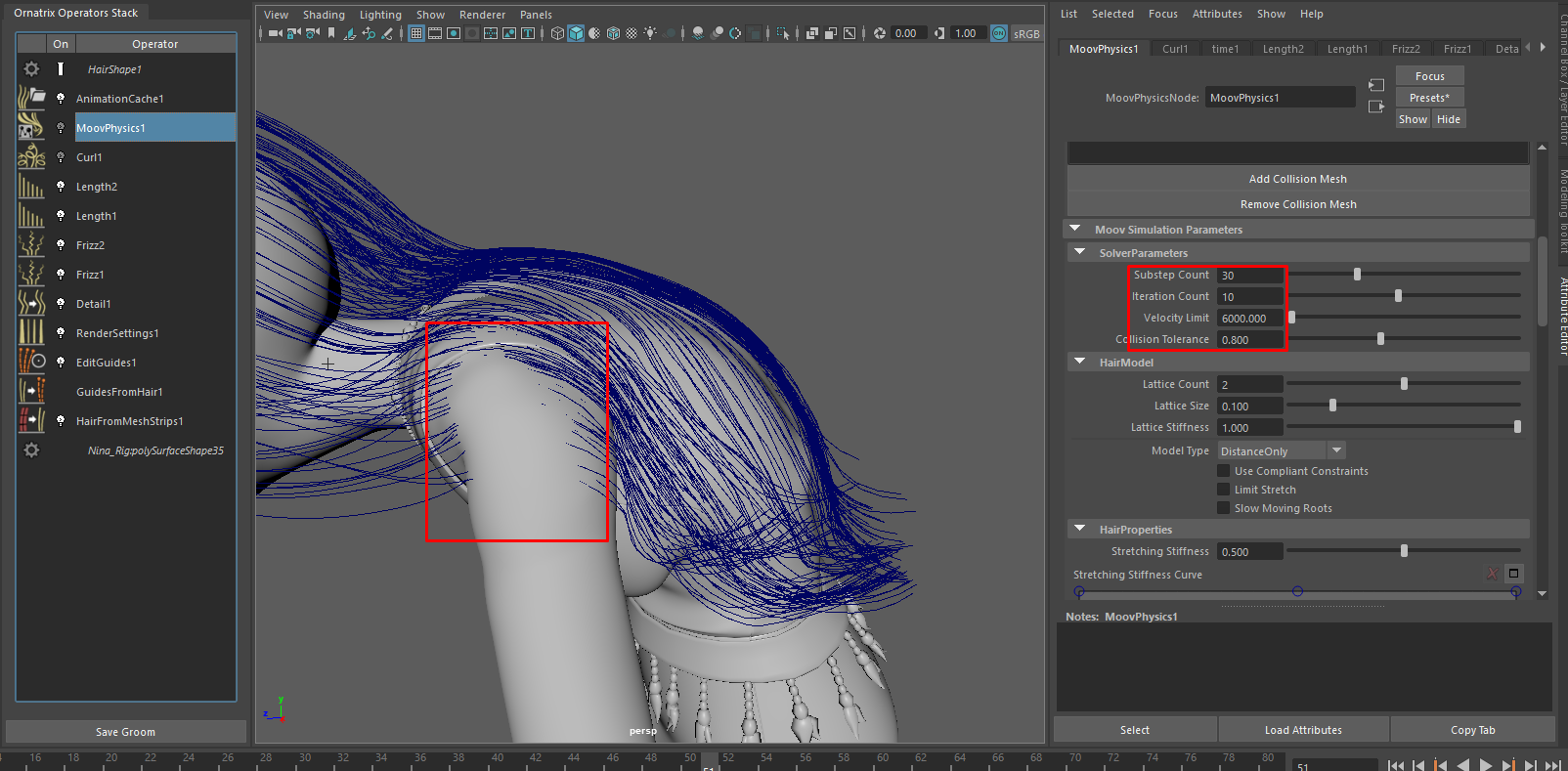The height and width of the screenshot is (771, 1568).
Task: Open the Model Type dropdown
Action: (1282, 450)
